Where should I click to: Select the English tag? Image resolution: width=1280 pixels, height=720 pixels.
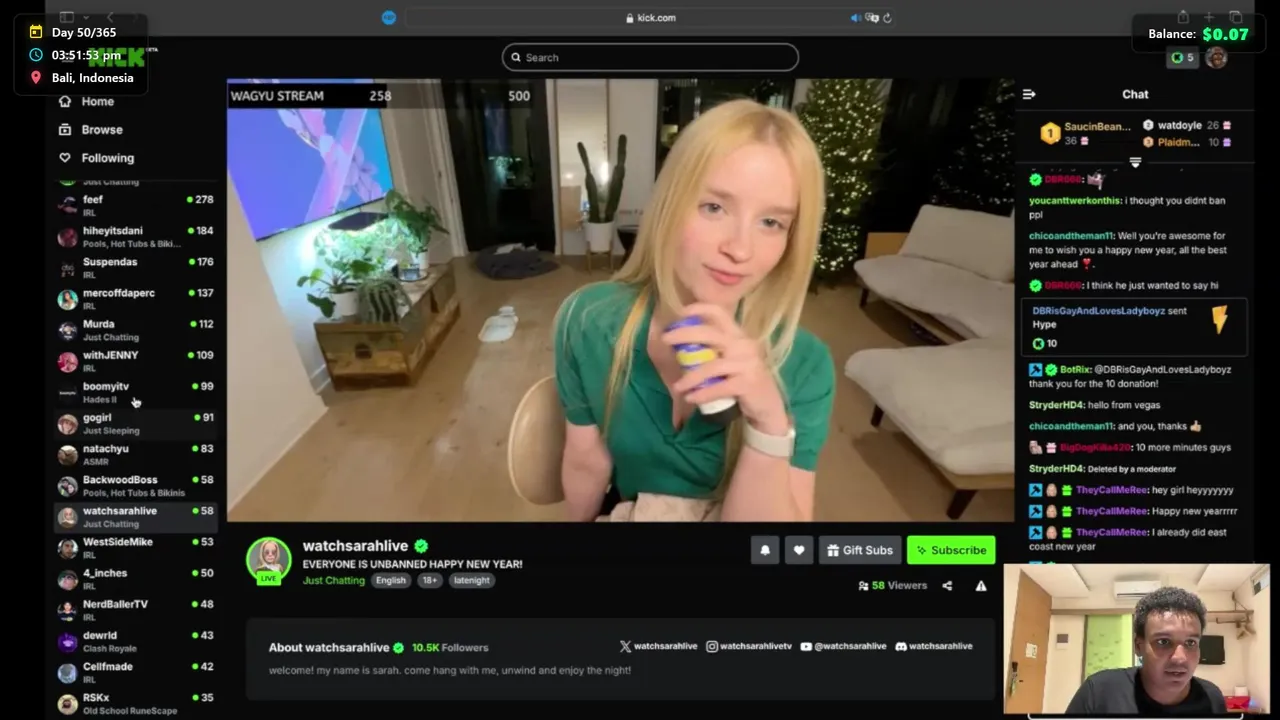(x=391, y=580)
